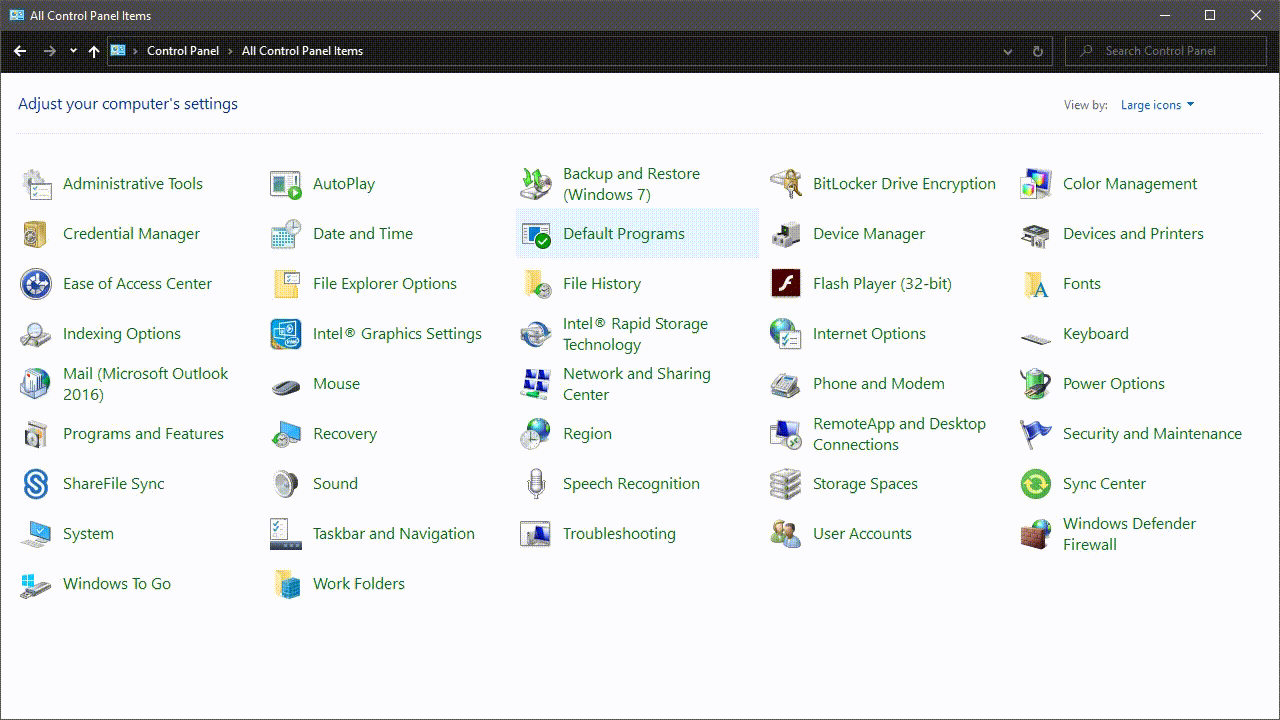Click the Forward navigation arrow

coord(49,51)
